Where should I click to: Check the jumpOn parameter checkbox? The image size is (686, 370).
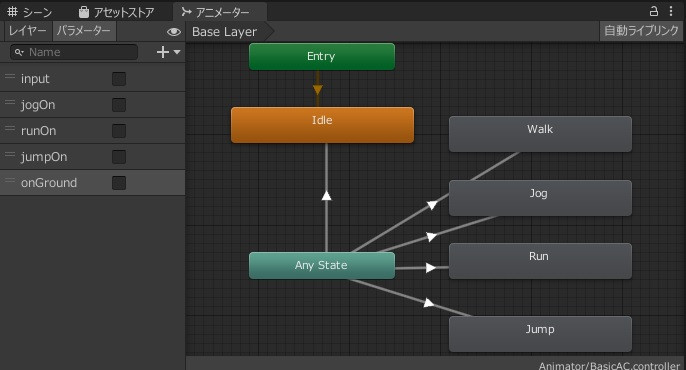click(119, 157)
